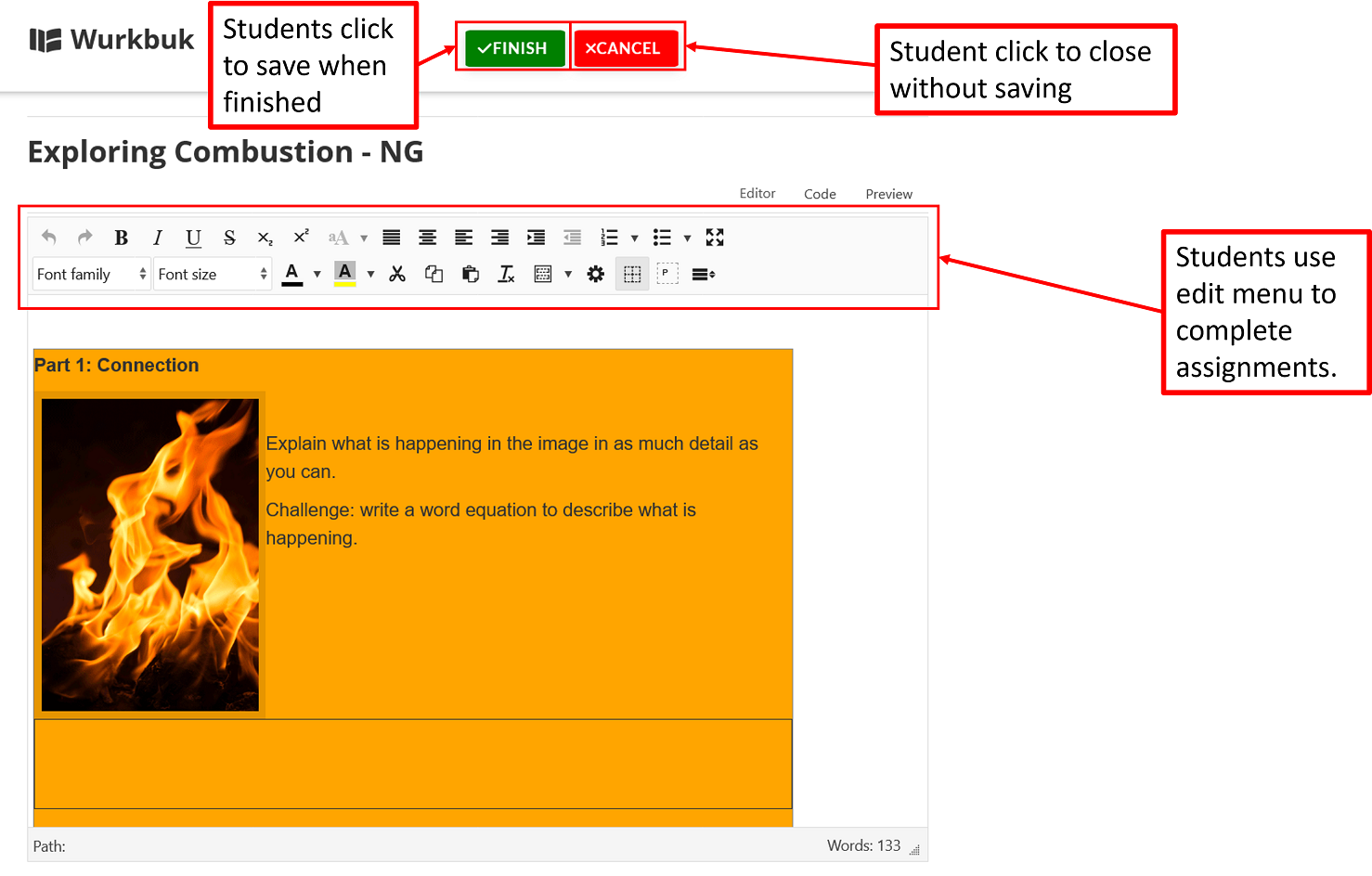Click the green Finish button
Screen dimensions: 1372x876
(x=514, y=48)
